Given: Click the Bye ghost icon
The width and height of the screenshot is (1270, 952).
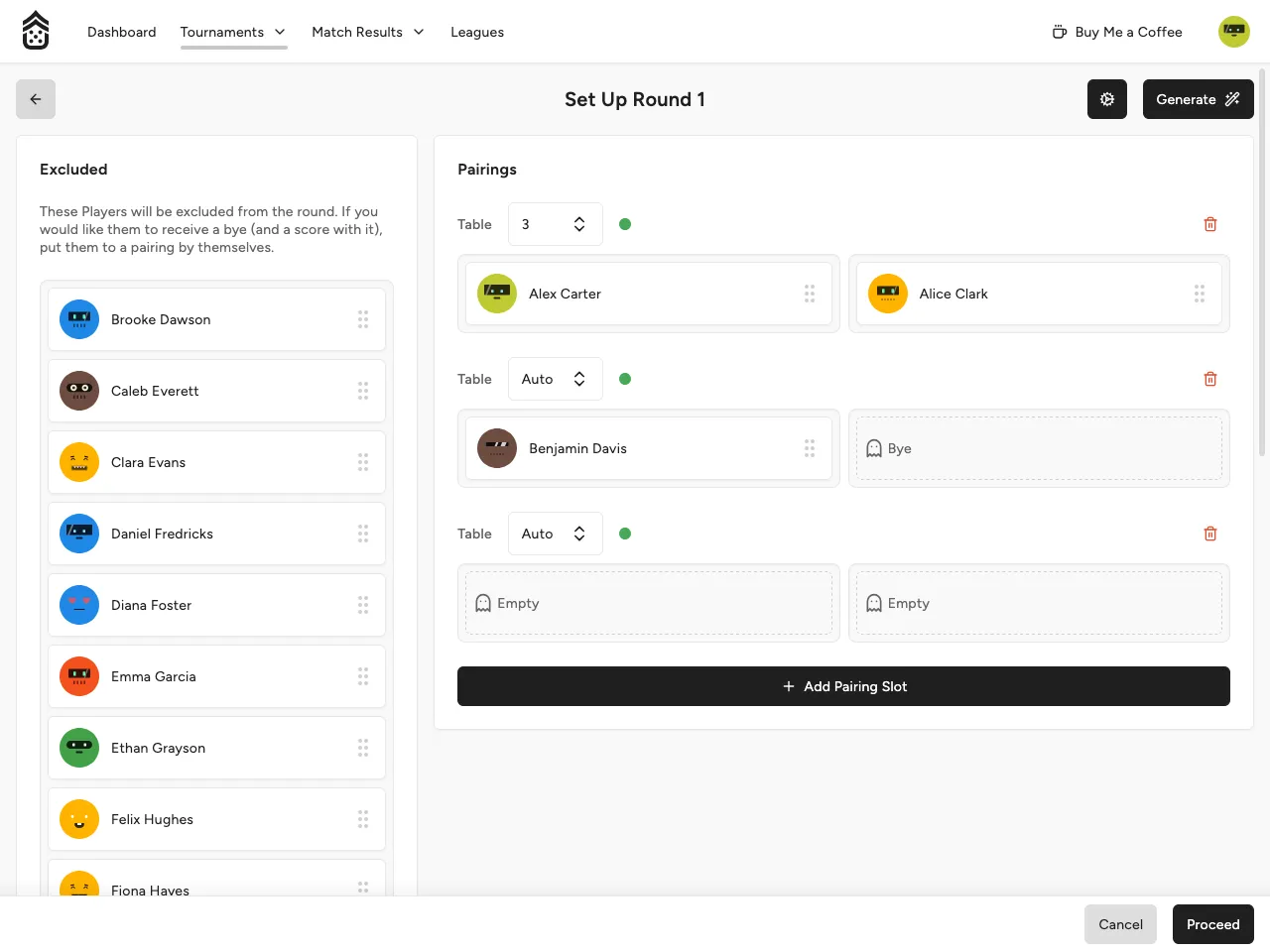Looking at the screenshot, I should 874,448.
